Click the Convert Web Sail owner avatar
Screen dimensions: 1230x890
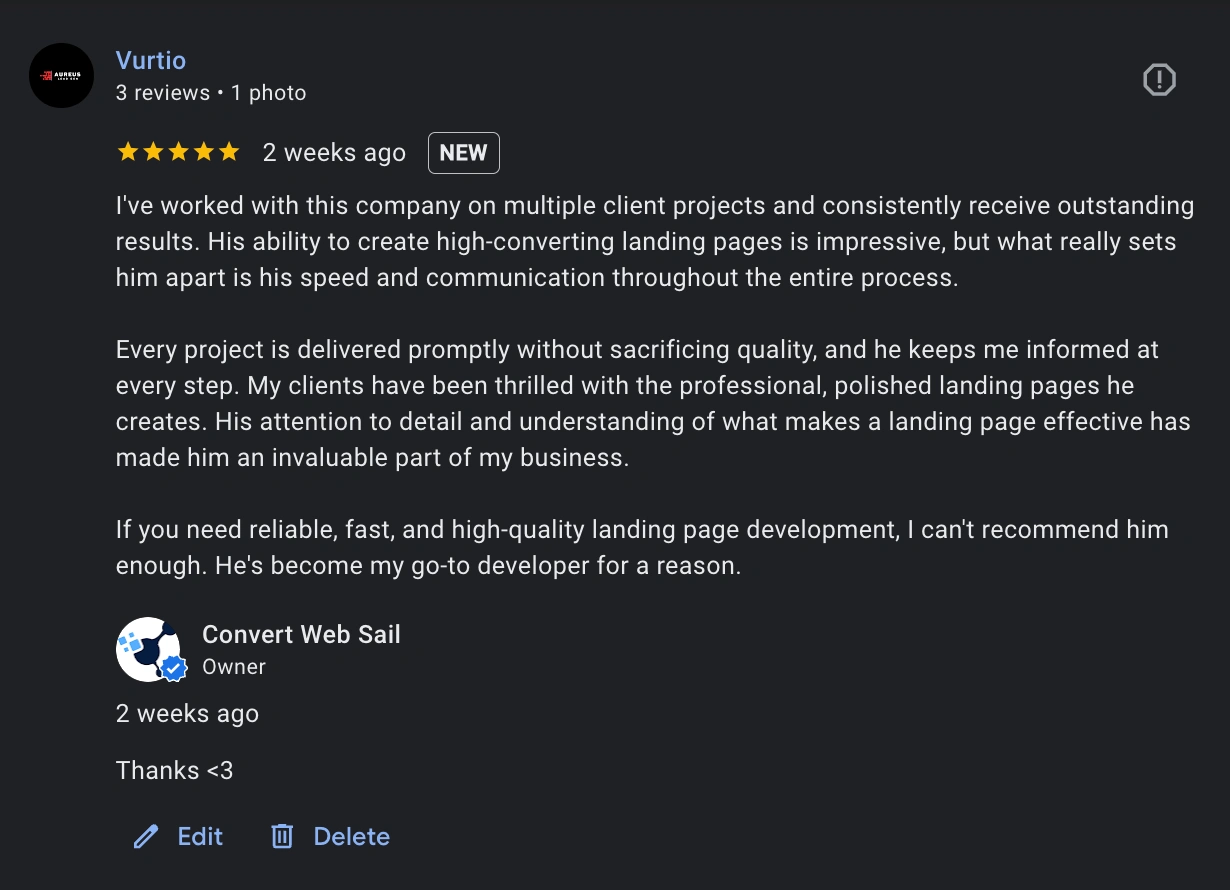coord(150,648)
